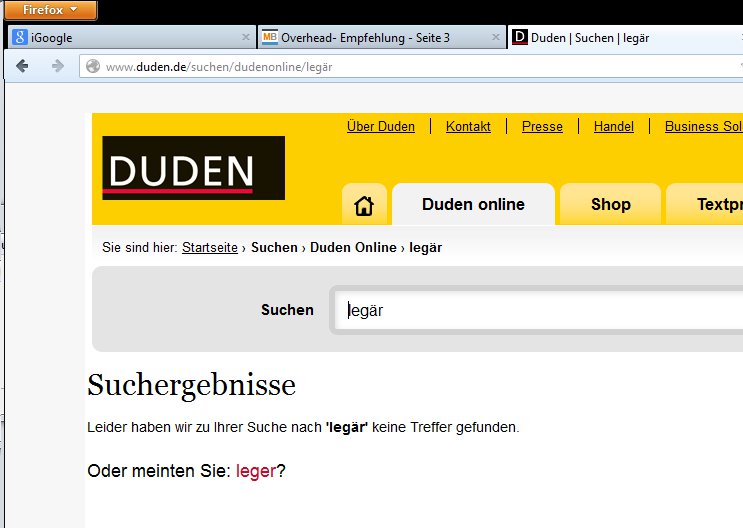Close the Overhead- Empfehlung tab
Screen dimensions: 743x528
[x=496, y=37]
